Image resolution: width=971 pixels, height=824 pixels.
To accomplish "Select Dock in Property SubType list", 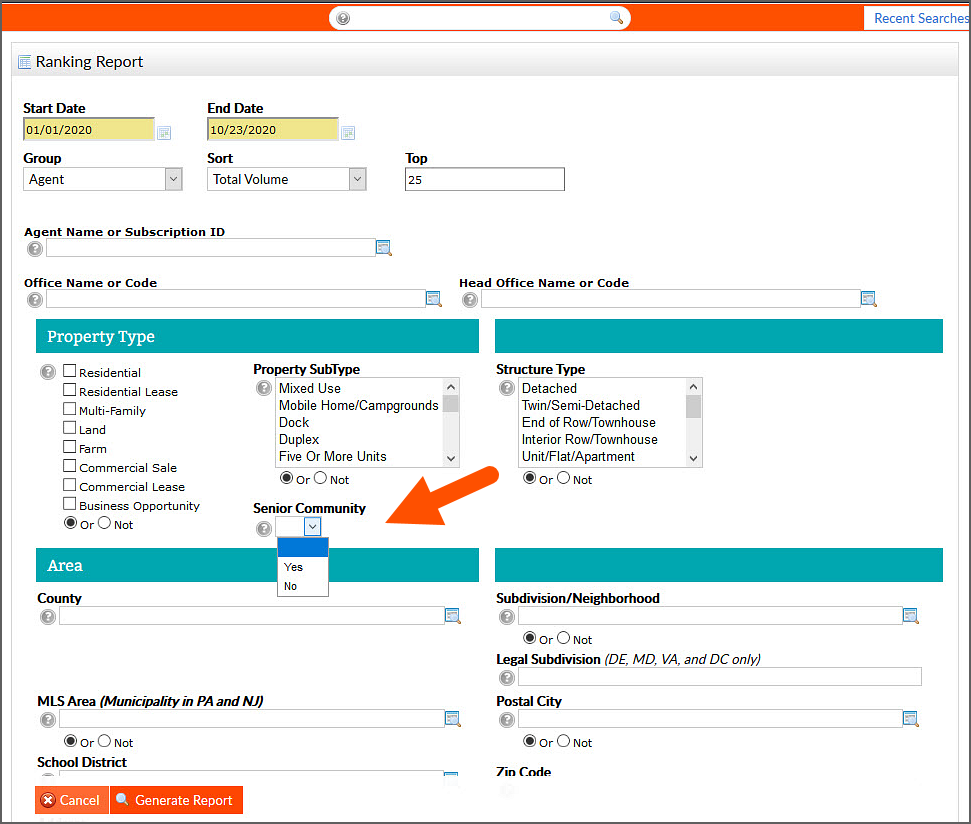I will 360,423.
